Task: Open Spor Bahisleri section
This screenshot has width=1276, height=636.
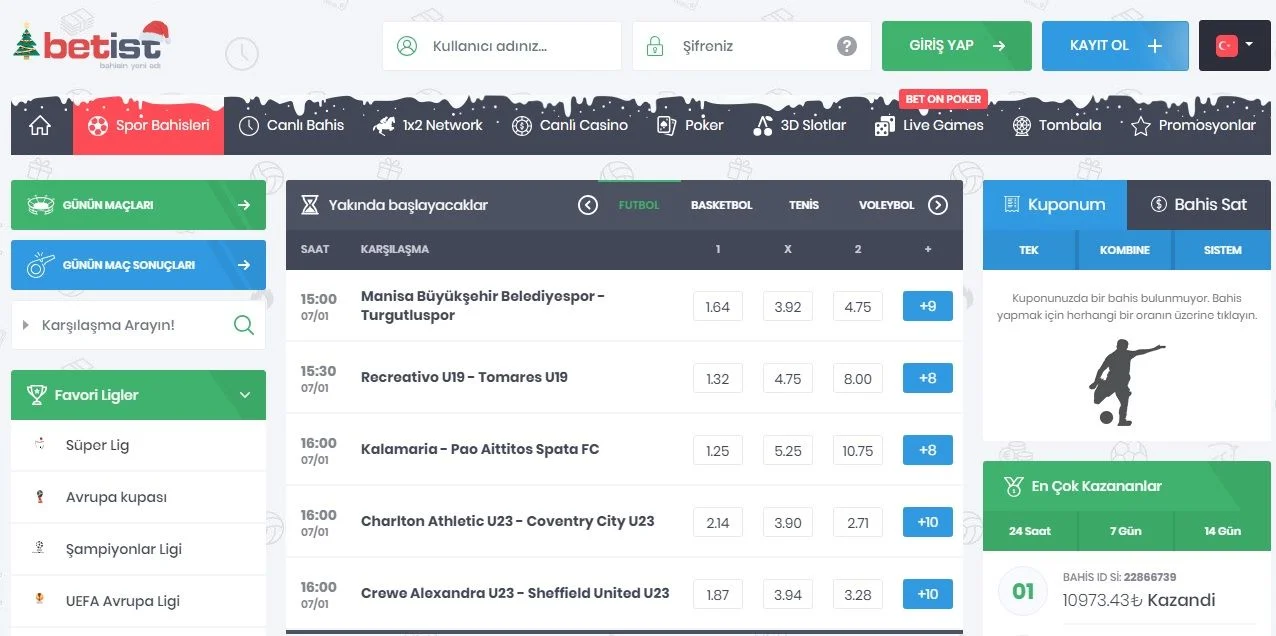Action: 148,125
